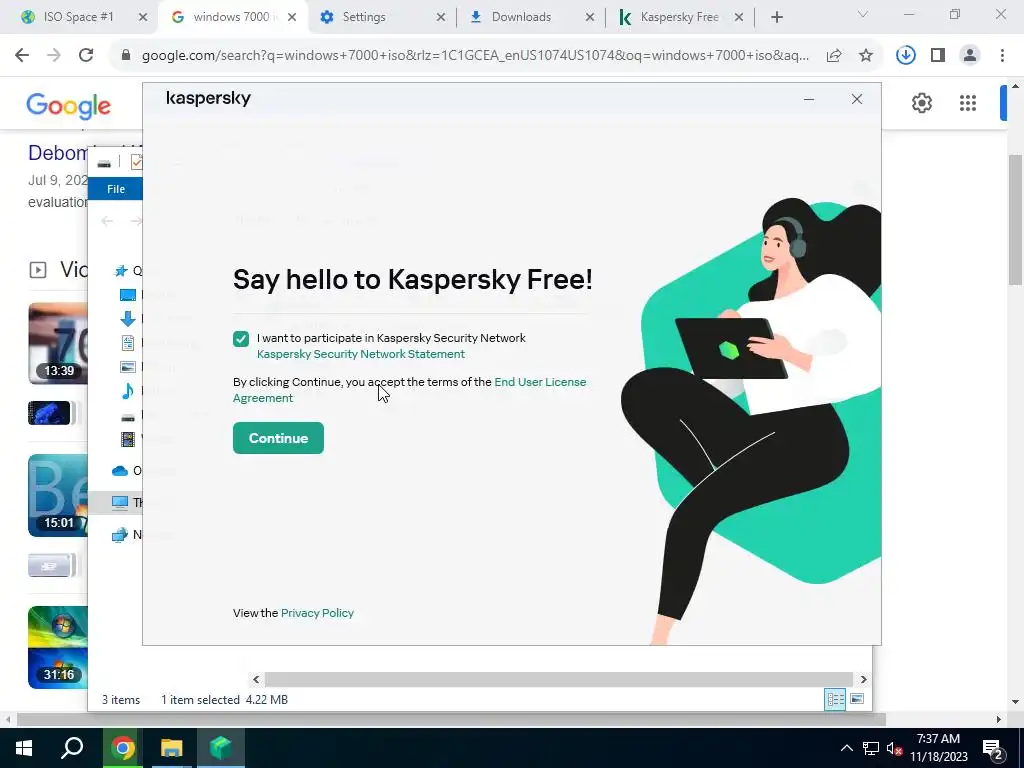
Task: Click the Continue button in Kaspersky installer
Action: pyautogui.click(x=278, y=438)
